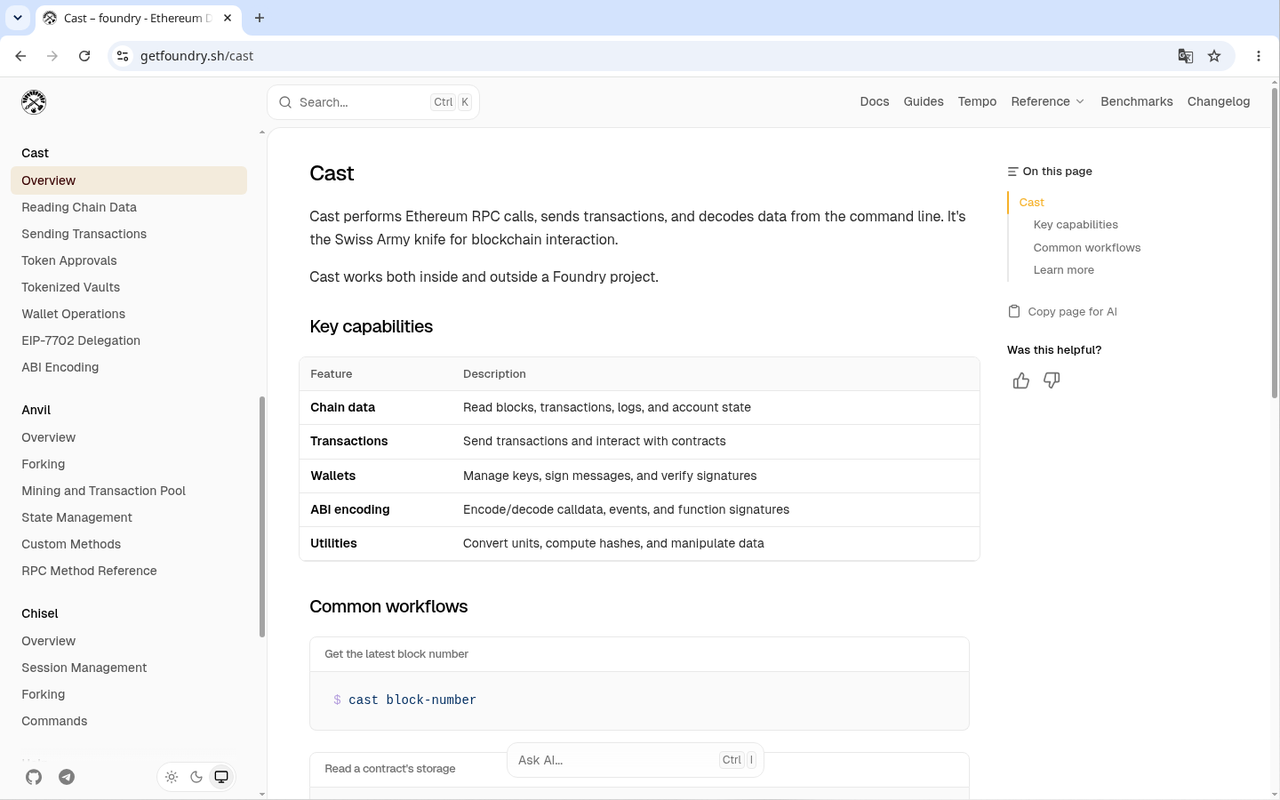Click the Foundry logo icon

coord(34,102)
